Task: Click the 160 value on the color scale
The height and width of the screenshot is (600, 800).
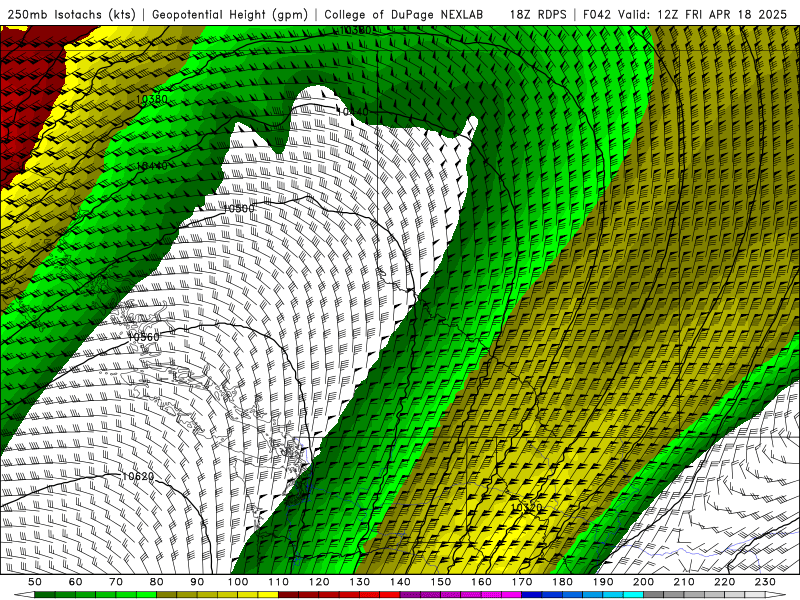Action: point(481,582)
